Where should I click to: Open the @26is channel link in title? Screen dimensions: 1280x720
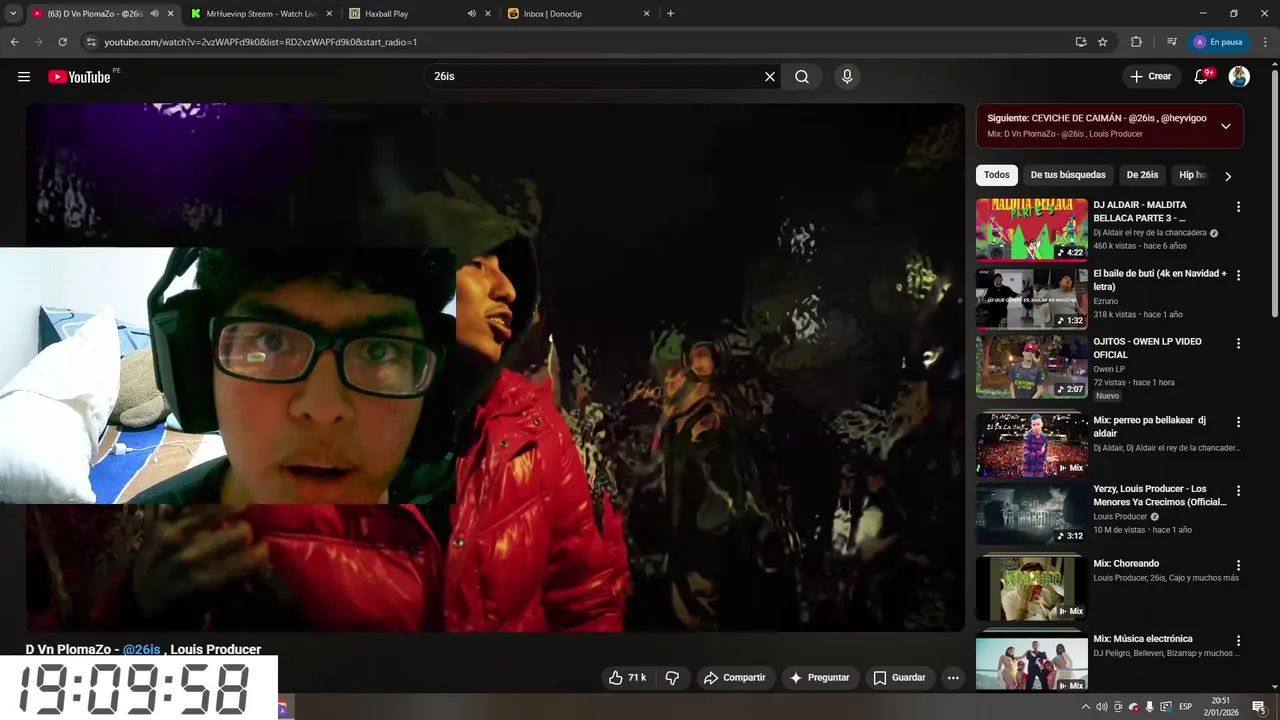coord(141,649)
